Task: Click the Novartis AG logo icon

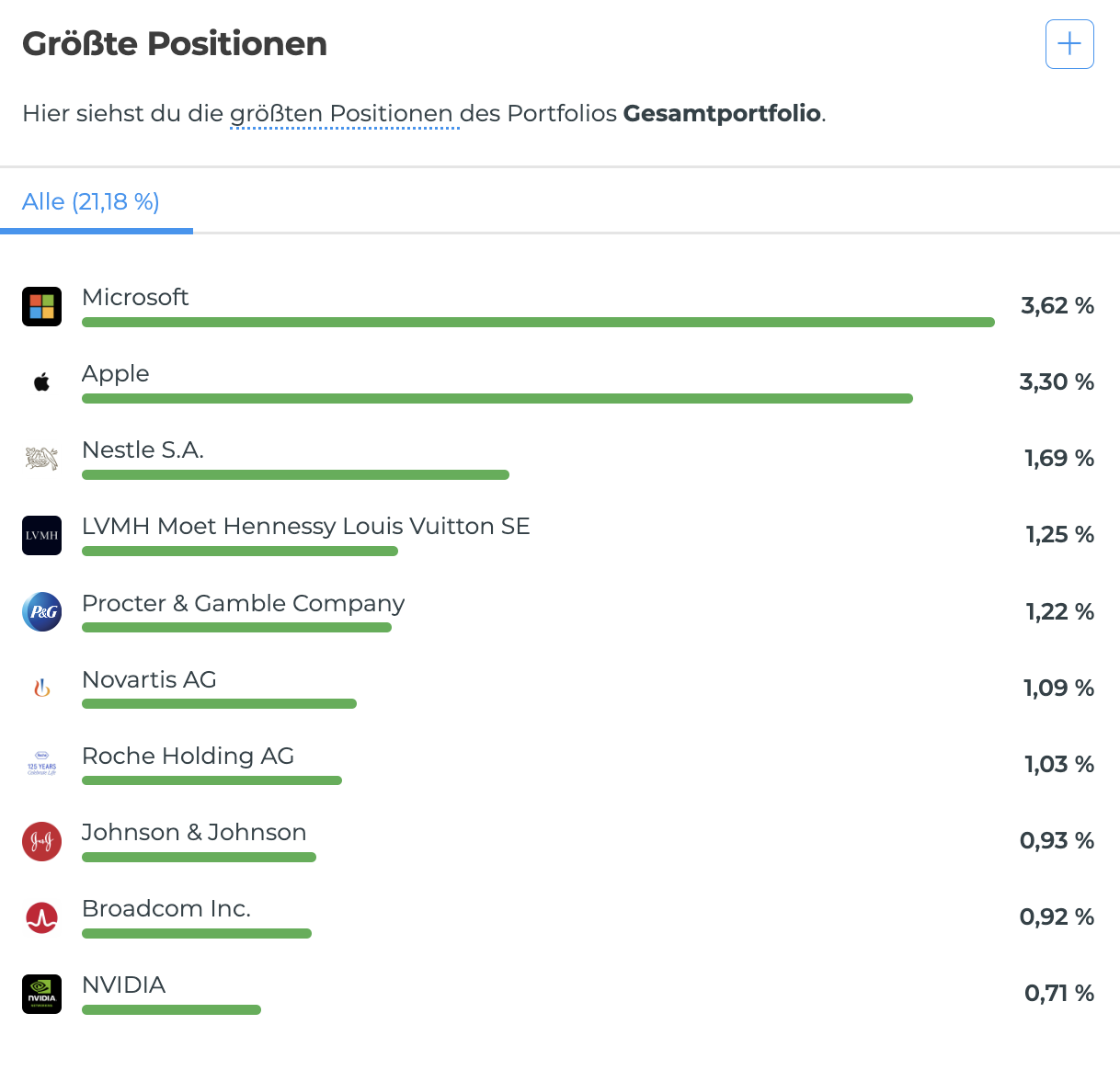Action: coord(41,688)
